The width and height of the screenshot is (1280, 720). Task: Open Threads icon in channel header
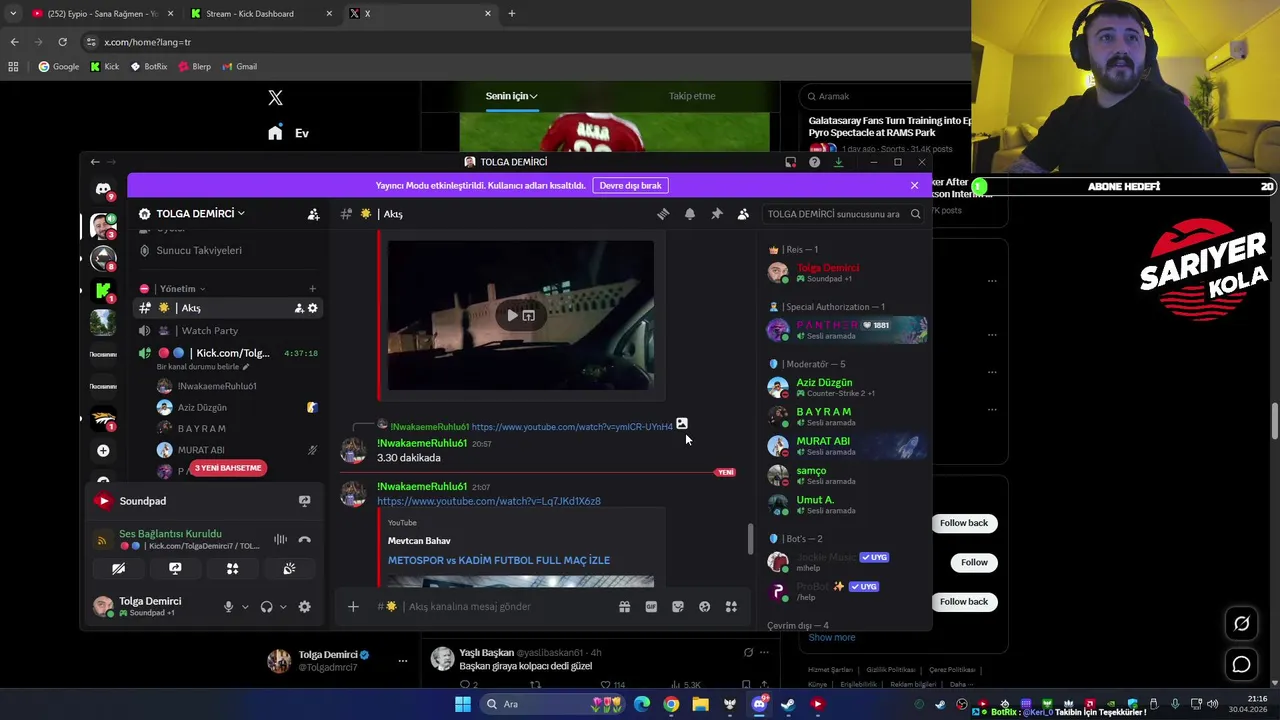pyautogui.click(x=663, y=214)
